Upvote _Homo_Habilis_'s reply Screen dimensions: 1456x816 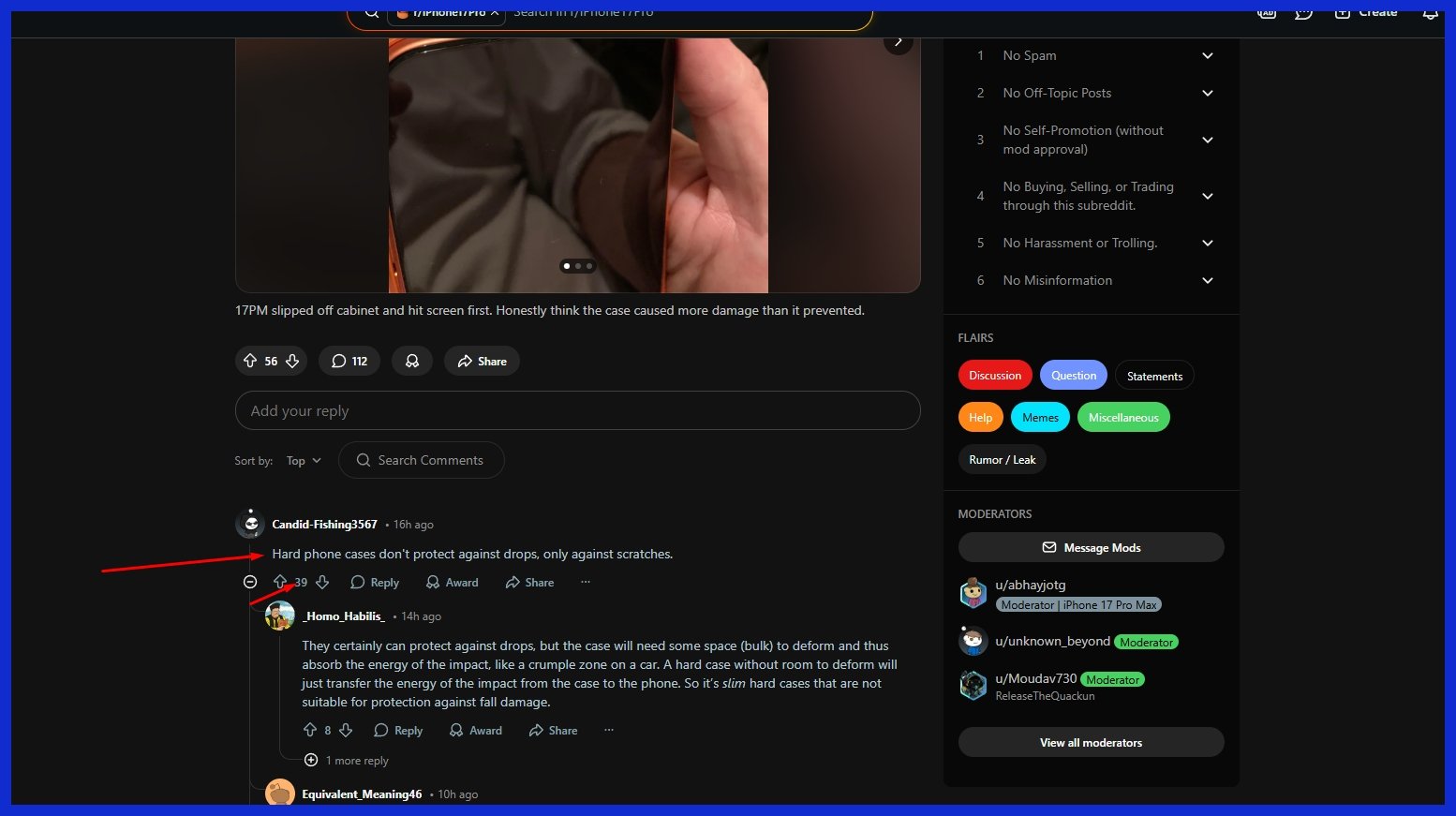coord(310,730)
